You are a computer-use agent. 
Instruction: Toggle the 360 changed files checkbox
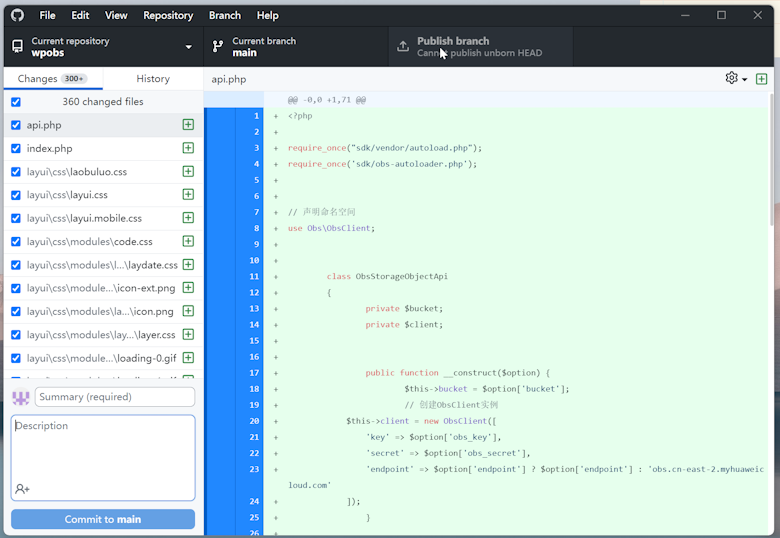click(x=16, y=102)
